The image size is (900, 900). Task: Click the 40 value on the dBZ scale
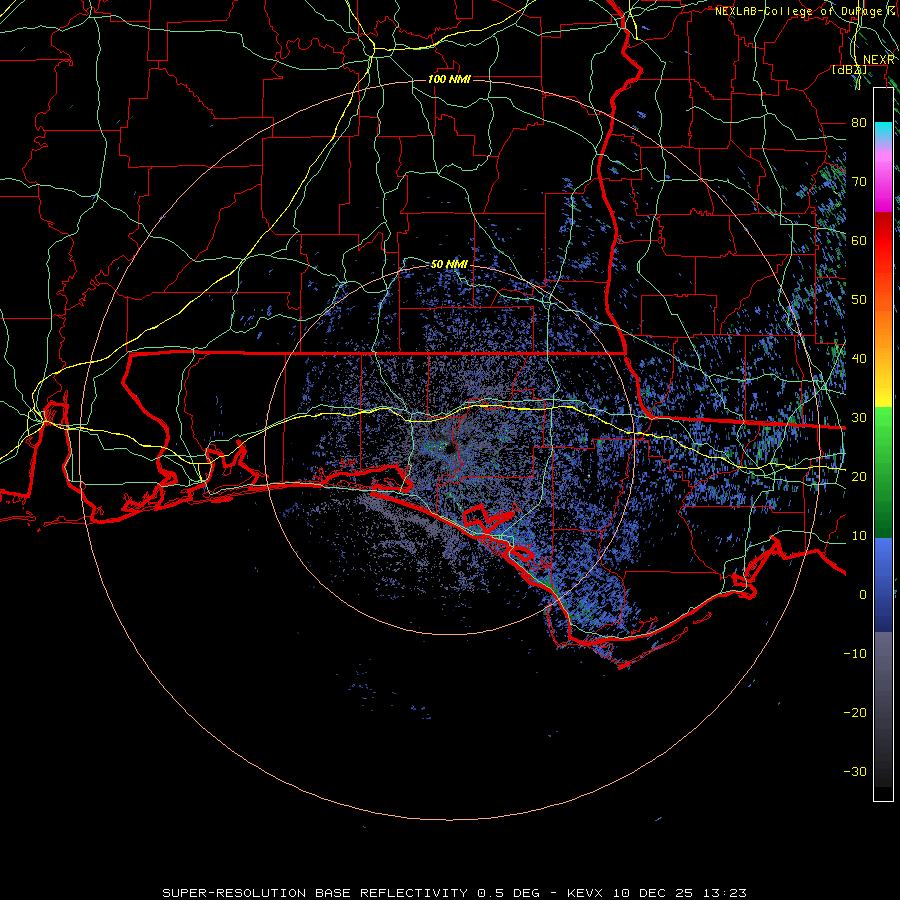(859, 358)
